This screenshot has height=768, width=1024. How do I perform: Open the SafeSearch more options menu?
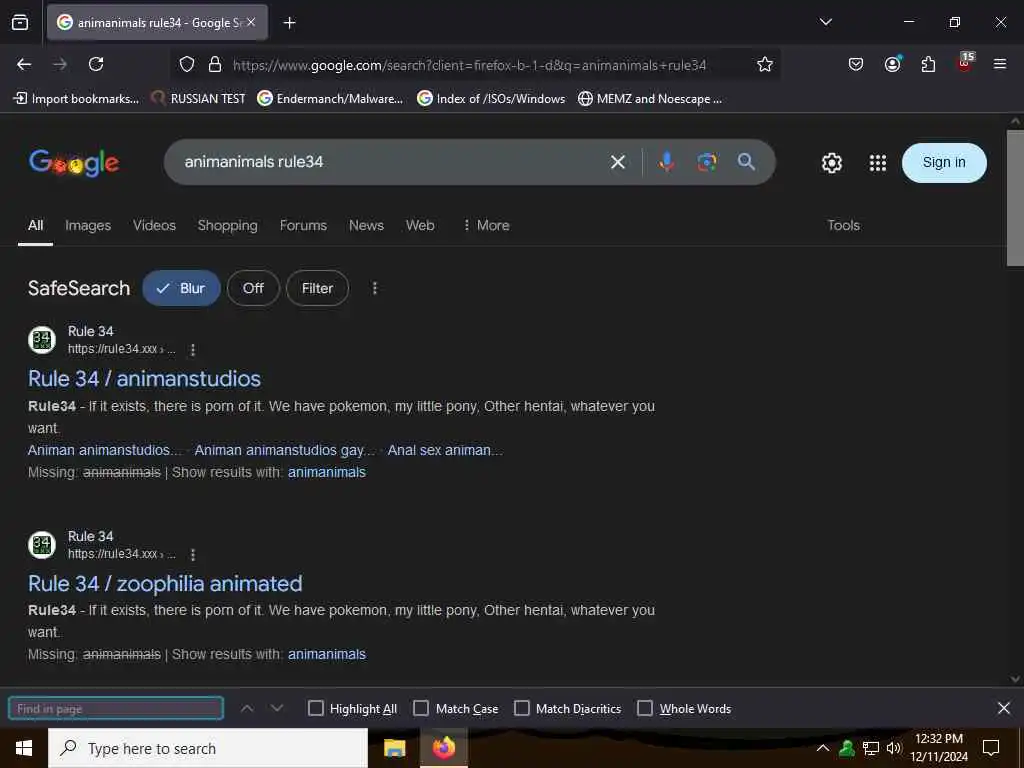pos(374,288)
